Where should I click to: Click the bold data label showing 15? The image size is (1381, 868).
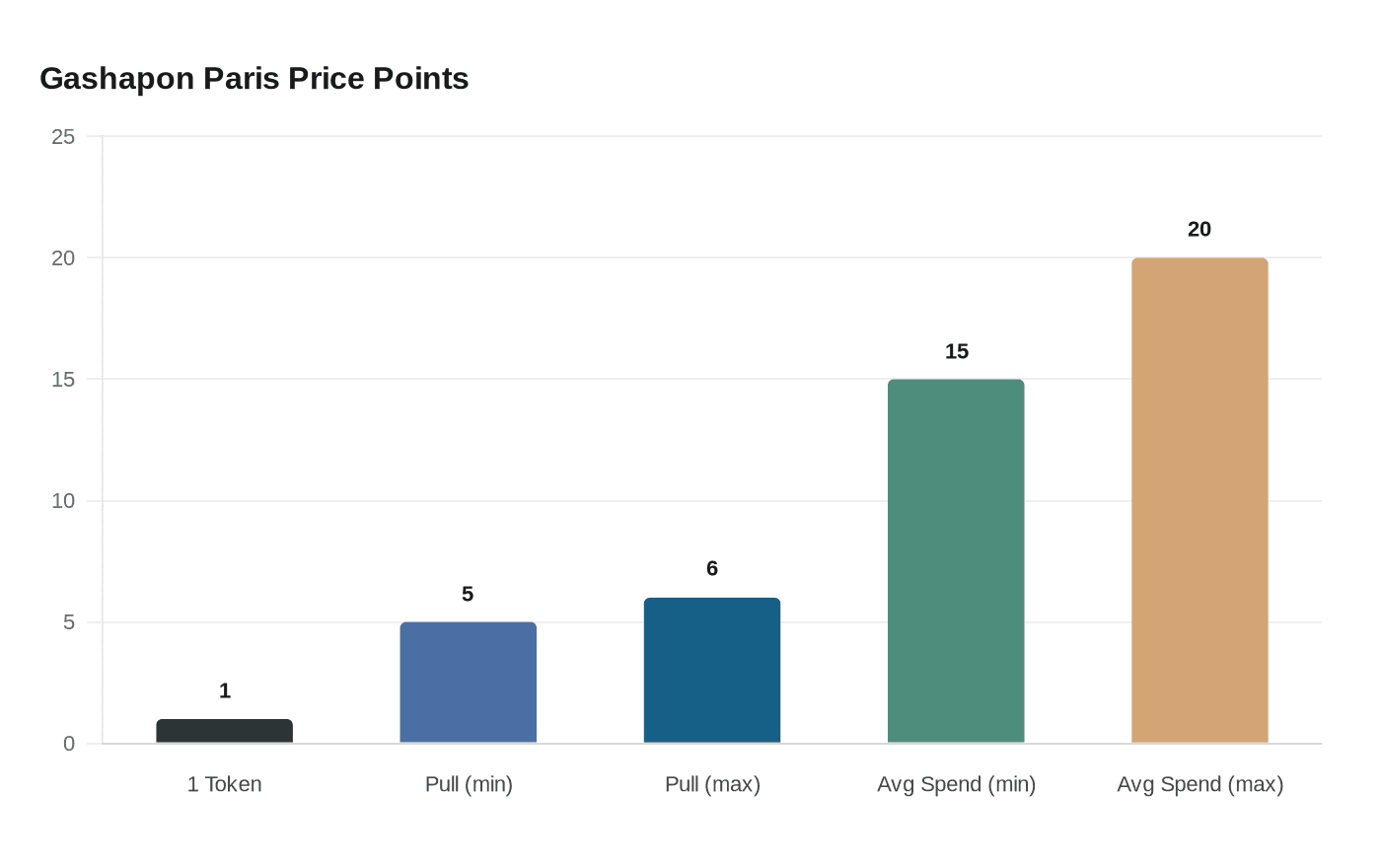[x=957, y=351]
